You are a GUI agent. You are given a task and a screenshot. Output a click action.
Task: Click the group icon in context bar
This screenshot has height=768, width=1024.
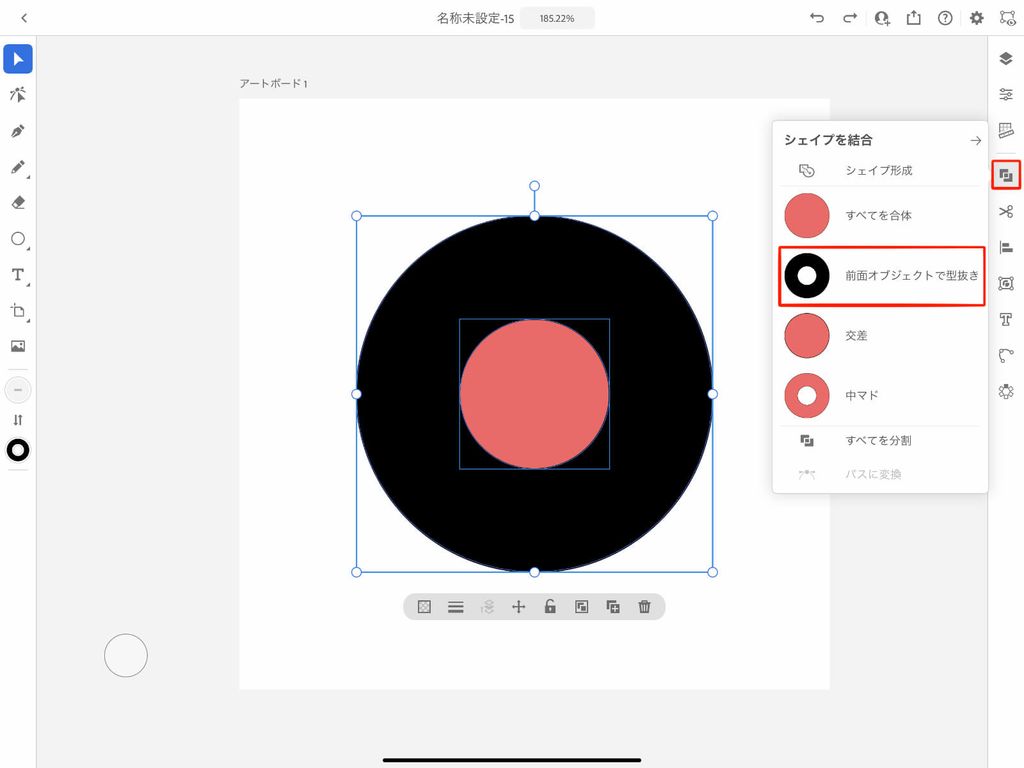pyautogui.click(x=581, y=607)
